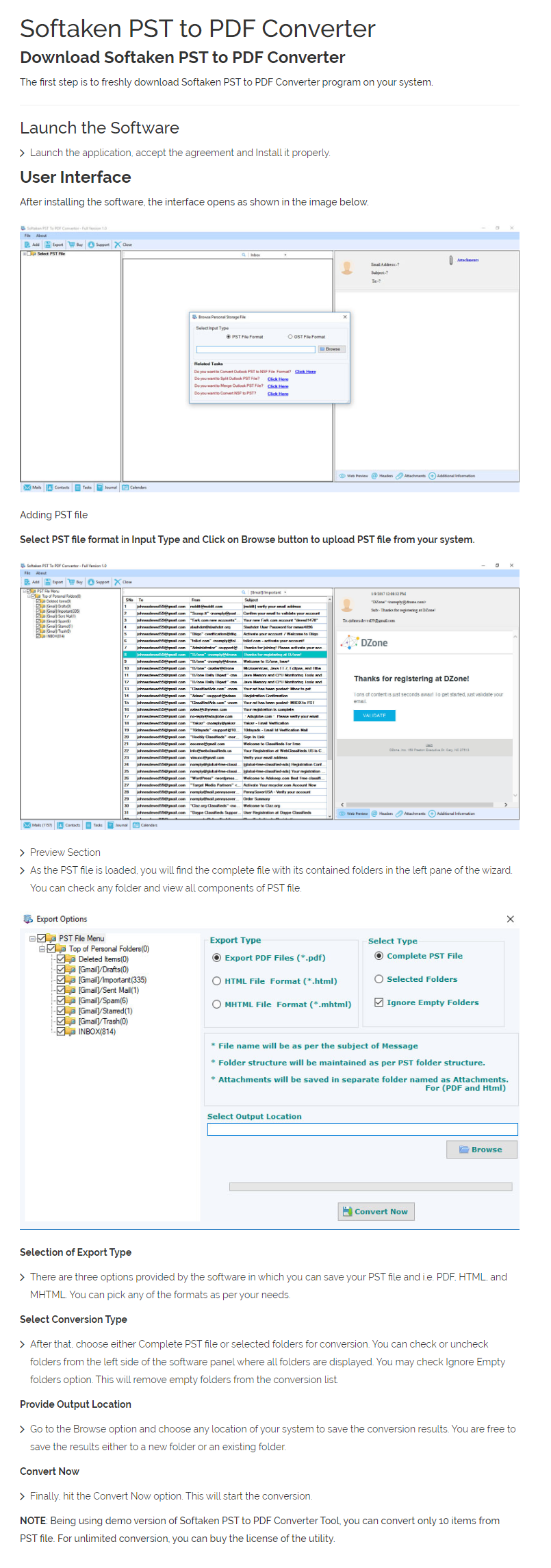This screenshot has width=551, height=1568.
Task: Click the Attachments link beside the paperclip icon
Action: pyautogui.click(x=468, y=260)
